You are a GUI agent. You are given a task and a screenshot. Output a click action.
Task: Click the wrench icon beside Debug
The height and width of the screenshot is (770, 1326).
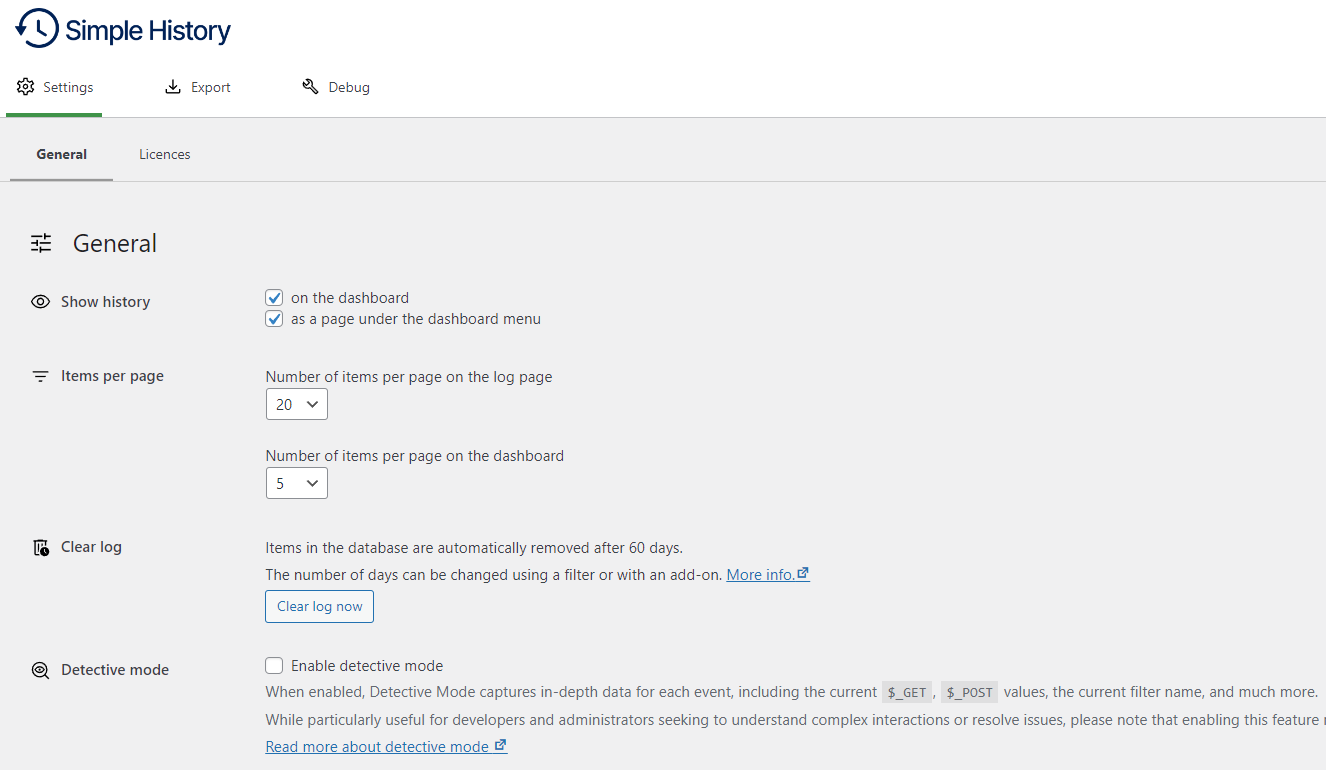310,87
